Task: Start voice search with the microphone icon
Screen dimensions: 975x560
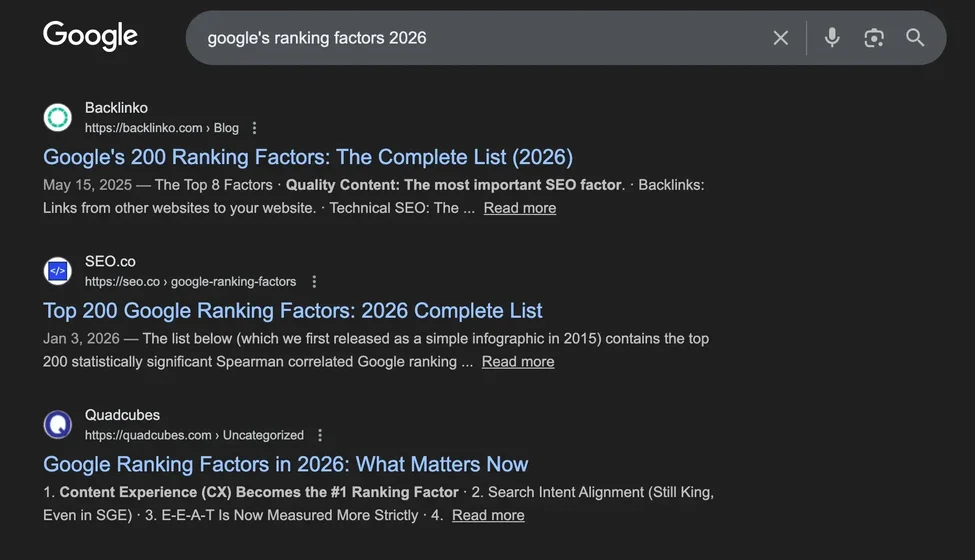Action: [x=832, y=38]
